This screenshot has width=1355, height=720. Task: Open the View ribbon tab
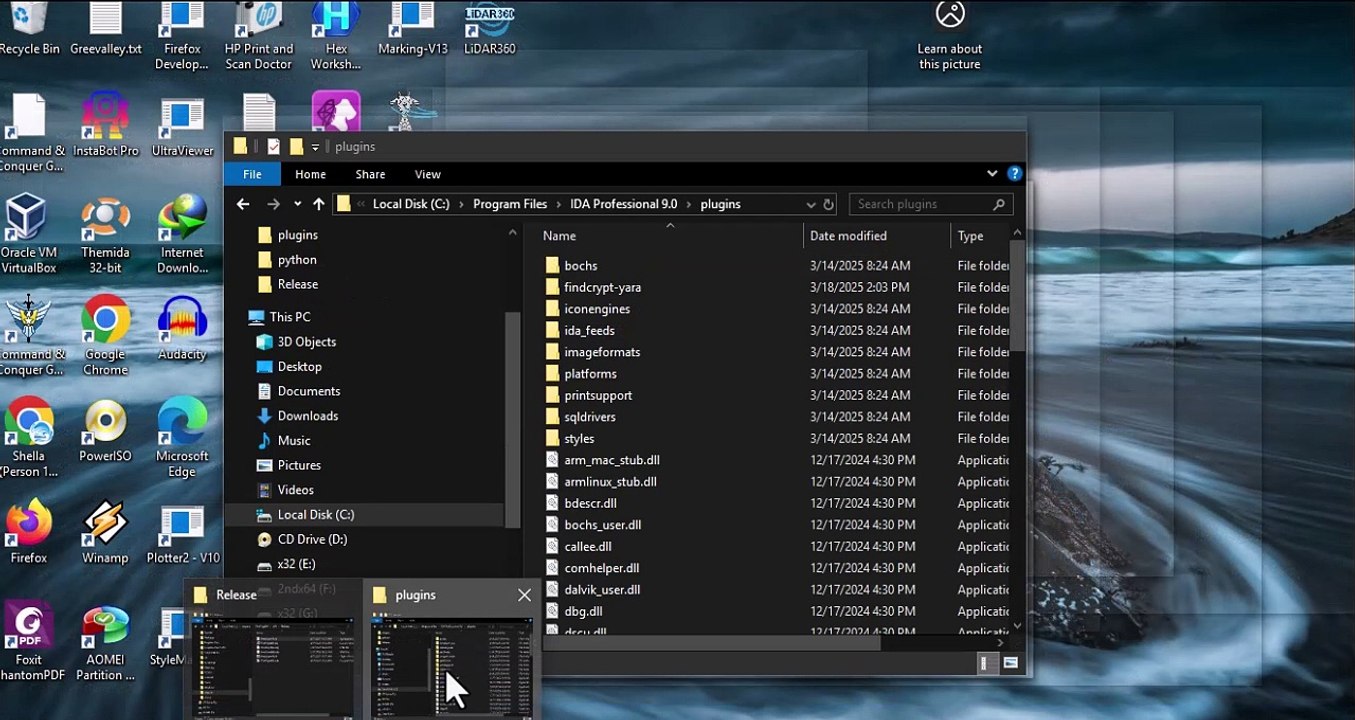point(427,174)
